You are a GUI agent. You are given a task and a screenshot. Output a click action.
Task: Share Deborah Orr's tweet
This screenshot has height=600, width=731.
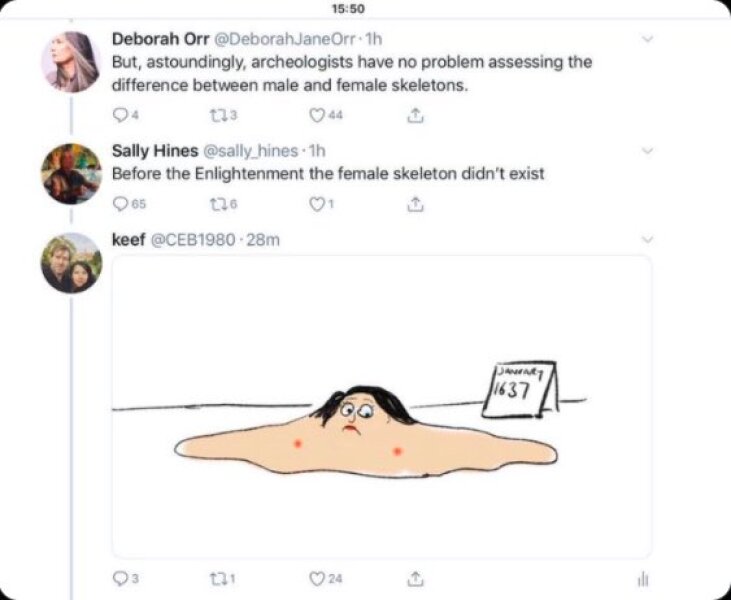[415, 115]
